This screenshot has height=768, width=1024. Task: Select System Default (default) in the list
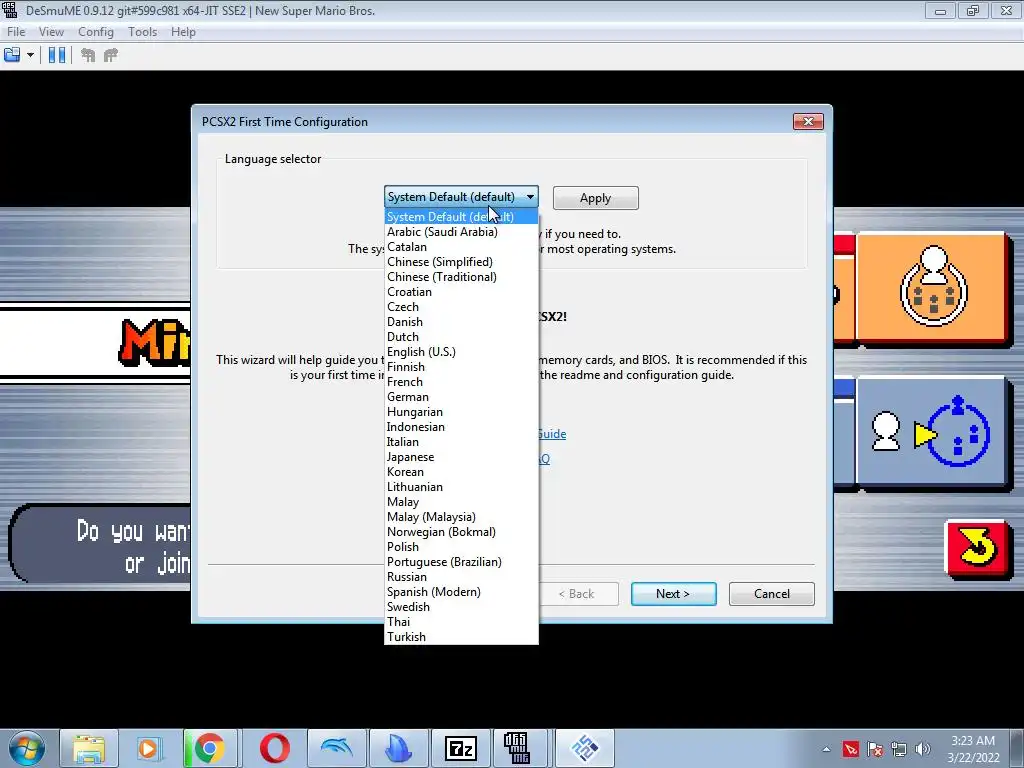click(461, 217)
